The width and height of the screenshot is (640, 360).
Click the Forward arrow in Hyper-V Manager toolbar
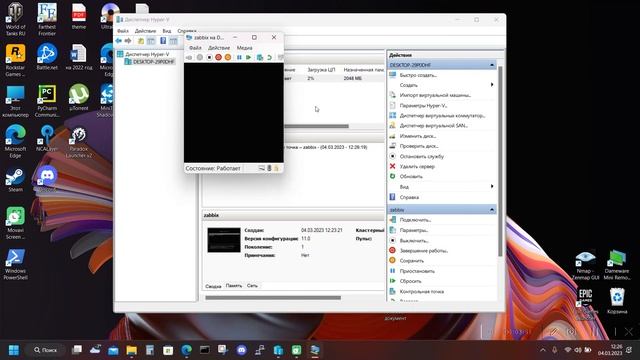128,41
